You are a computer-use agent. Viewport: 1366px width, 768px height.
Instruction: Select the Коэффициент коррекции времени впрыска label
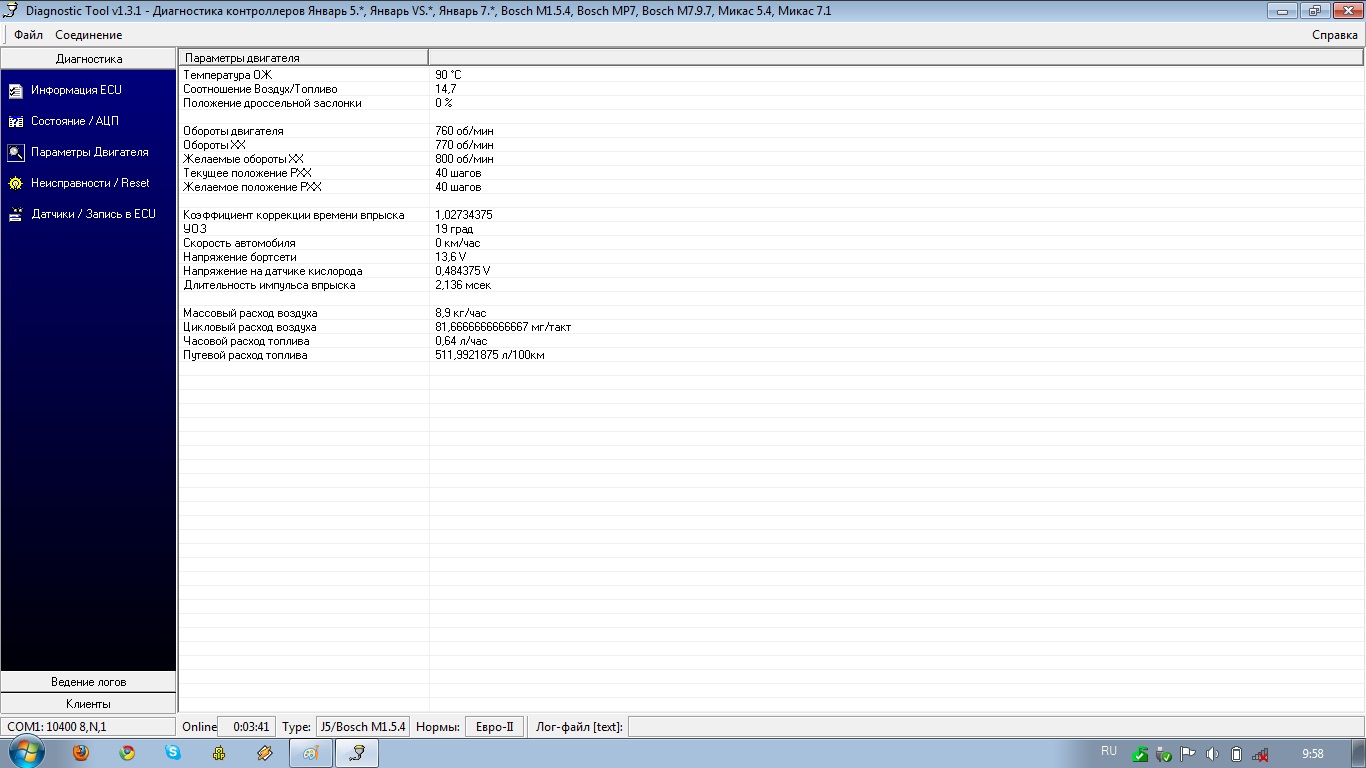coord(294,215)
